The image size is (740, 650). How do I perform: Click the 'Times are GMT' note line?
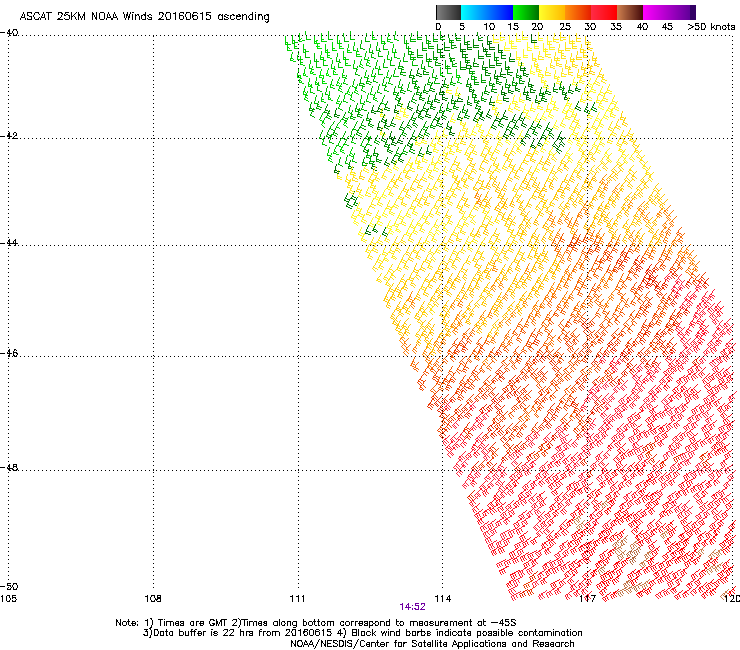pos(316,623)
